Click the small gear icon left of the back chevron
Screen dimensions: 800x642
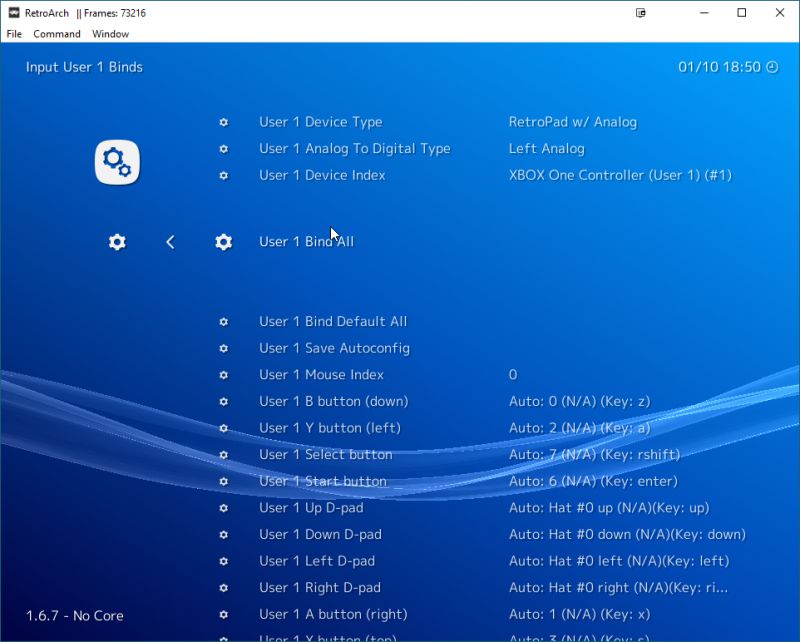pos(117,241)
